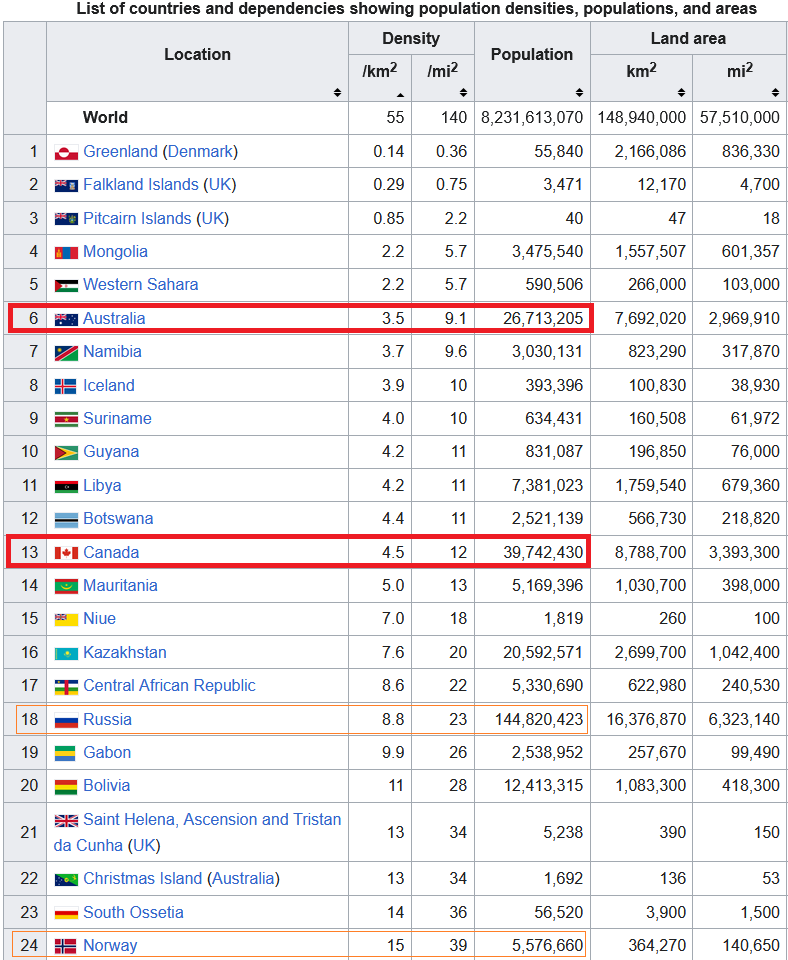Sort by land area km² arrows
This screenshot has height=960, width=788.
[681, 92]
